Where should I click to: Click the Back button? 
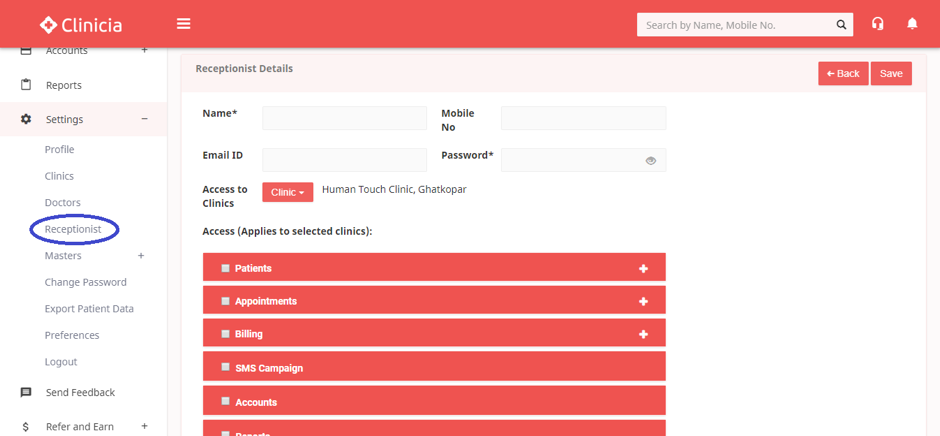(x=843, y=73)
